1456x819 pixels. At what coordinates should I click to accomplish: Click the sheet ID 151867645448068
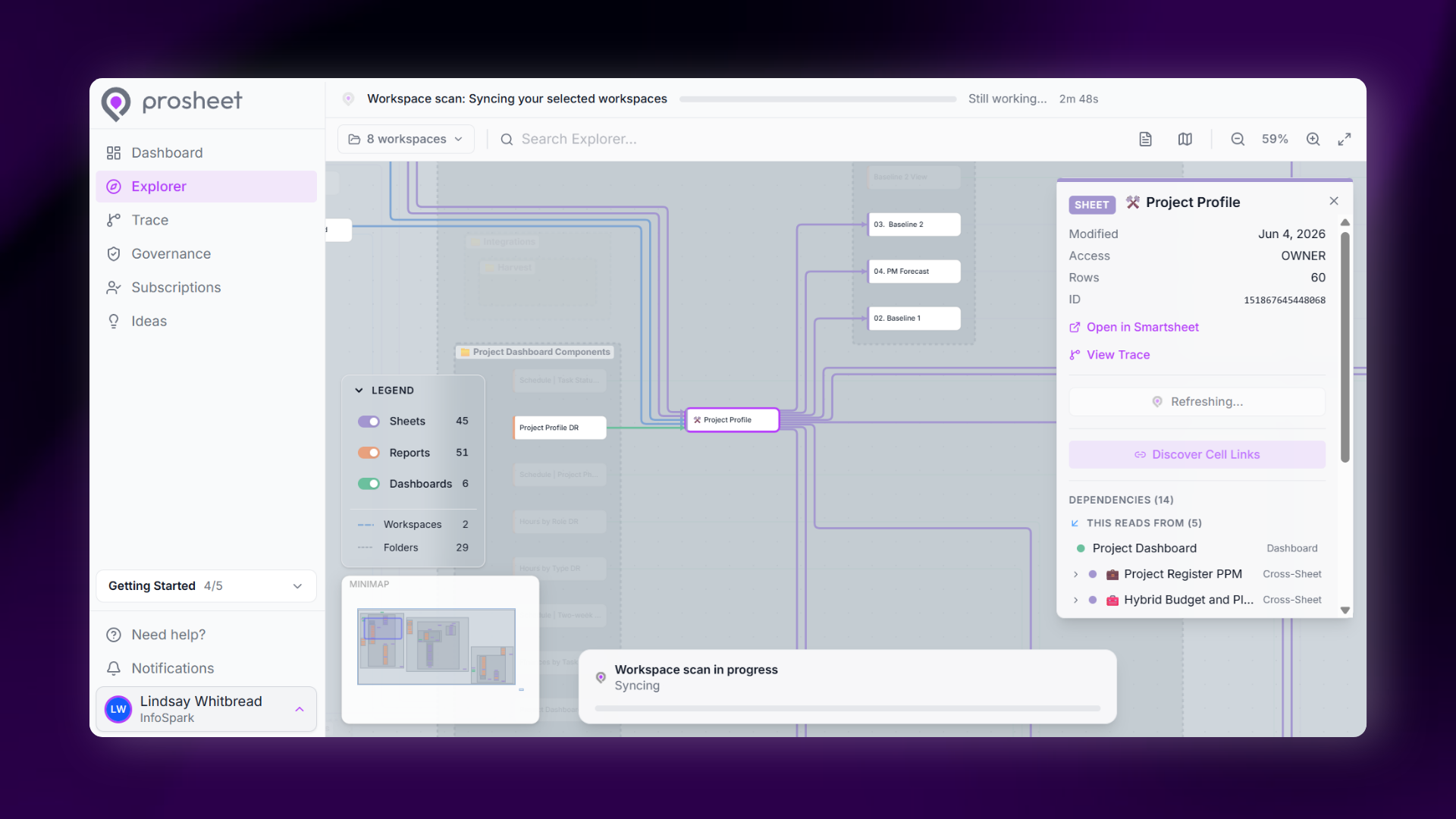click(x=1285, y=300)
